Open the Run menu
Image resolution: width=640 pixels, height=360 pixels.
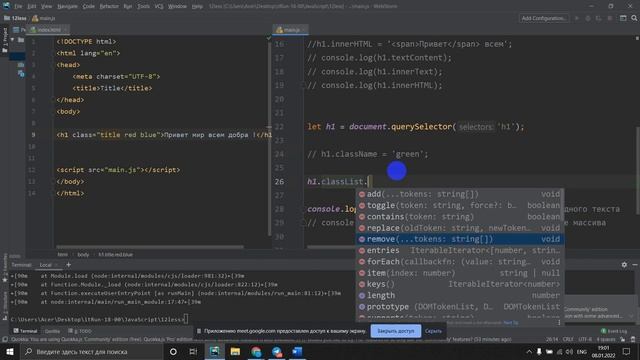click(x=128, y=6)
